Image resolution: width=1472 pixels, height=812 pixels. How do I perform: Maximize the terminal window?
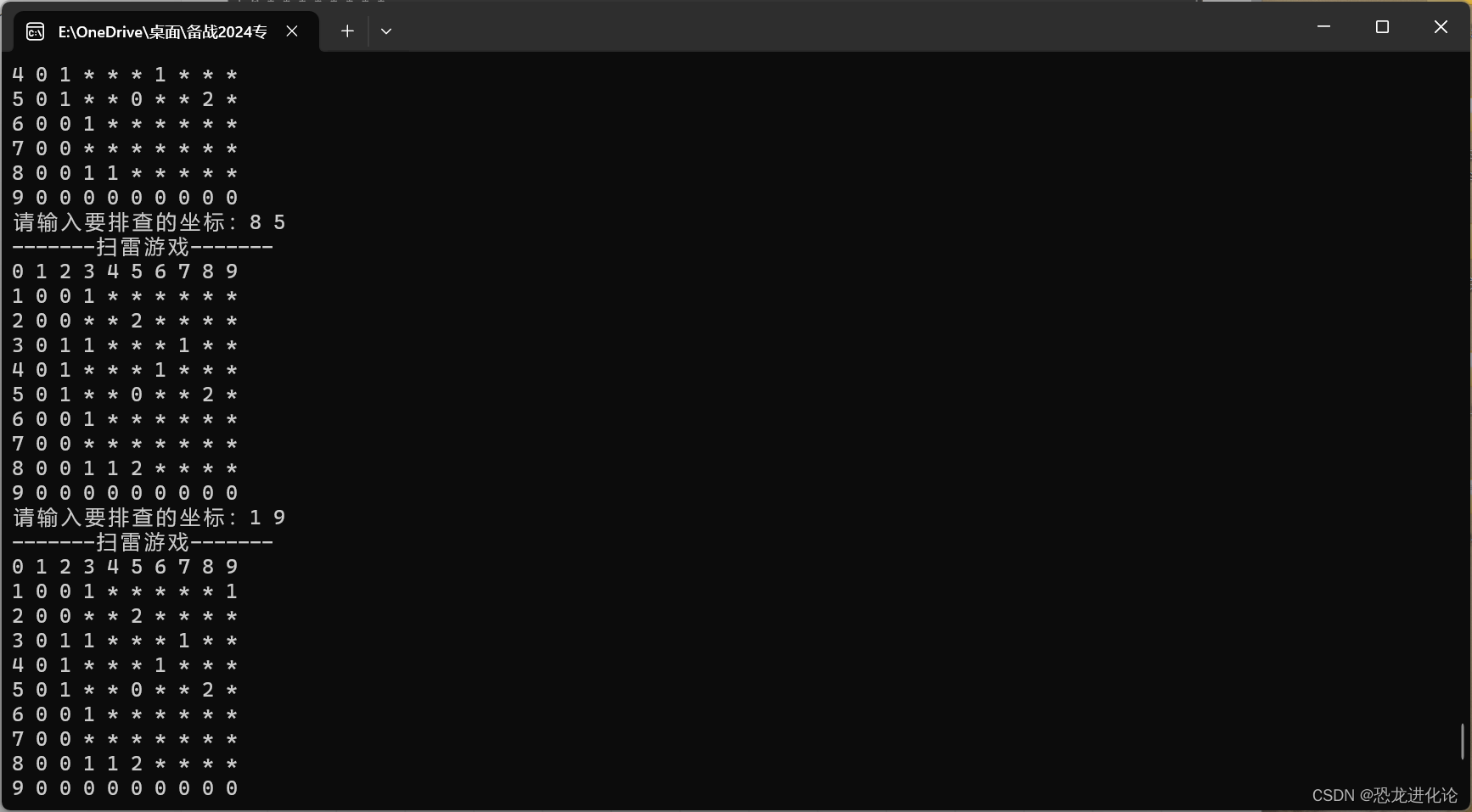point(1382,27)
